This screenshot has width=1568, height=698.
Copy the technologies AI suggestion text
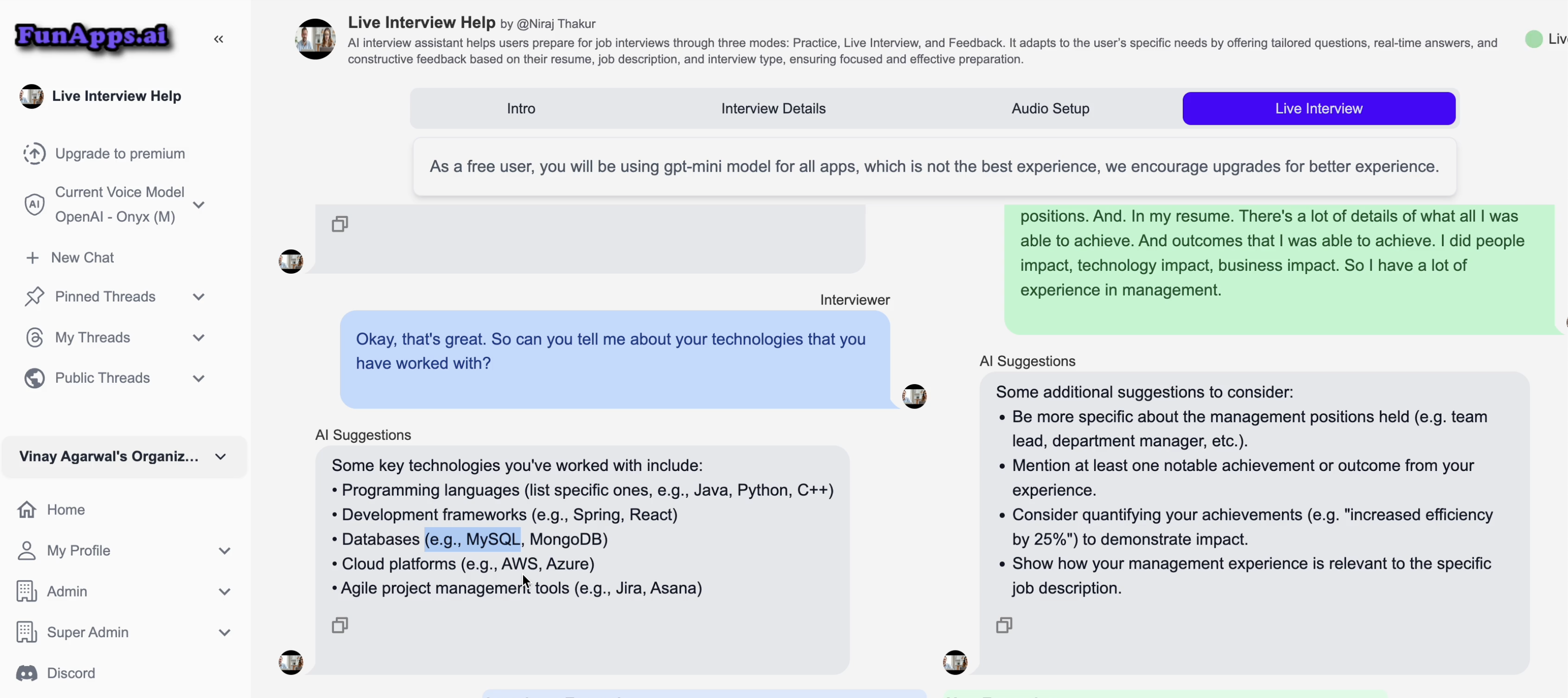[x=339, y=625]
